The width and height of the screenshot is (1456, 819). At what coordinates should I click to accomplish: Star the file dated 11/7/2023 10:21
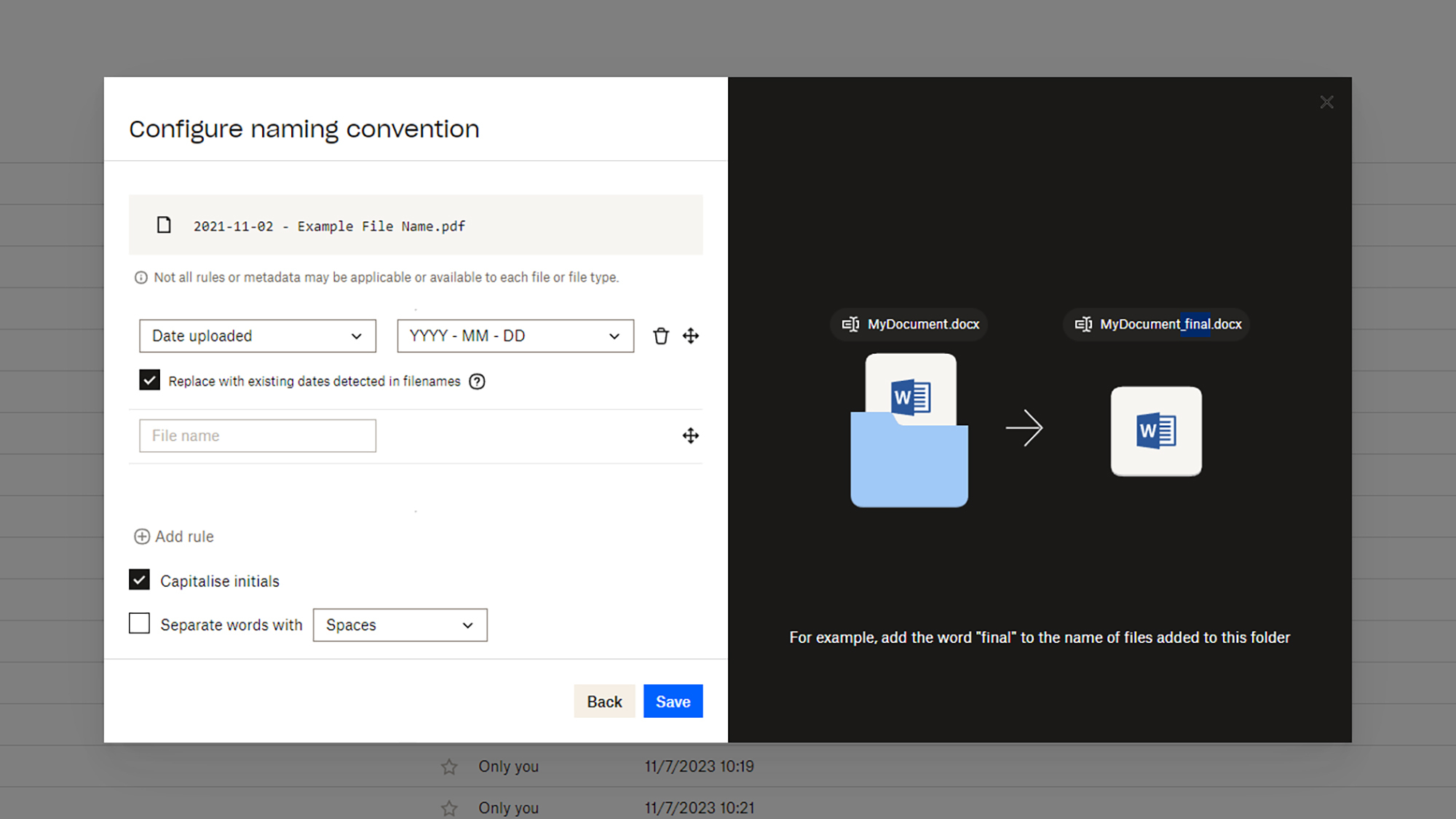tap(449, 808)
